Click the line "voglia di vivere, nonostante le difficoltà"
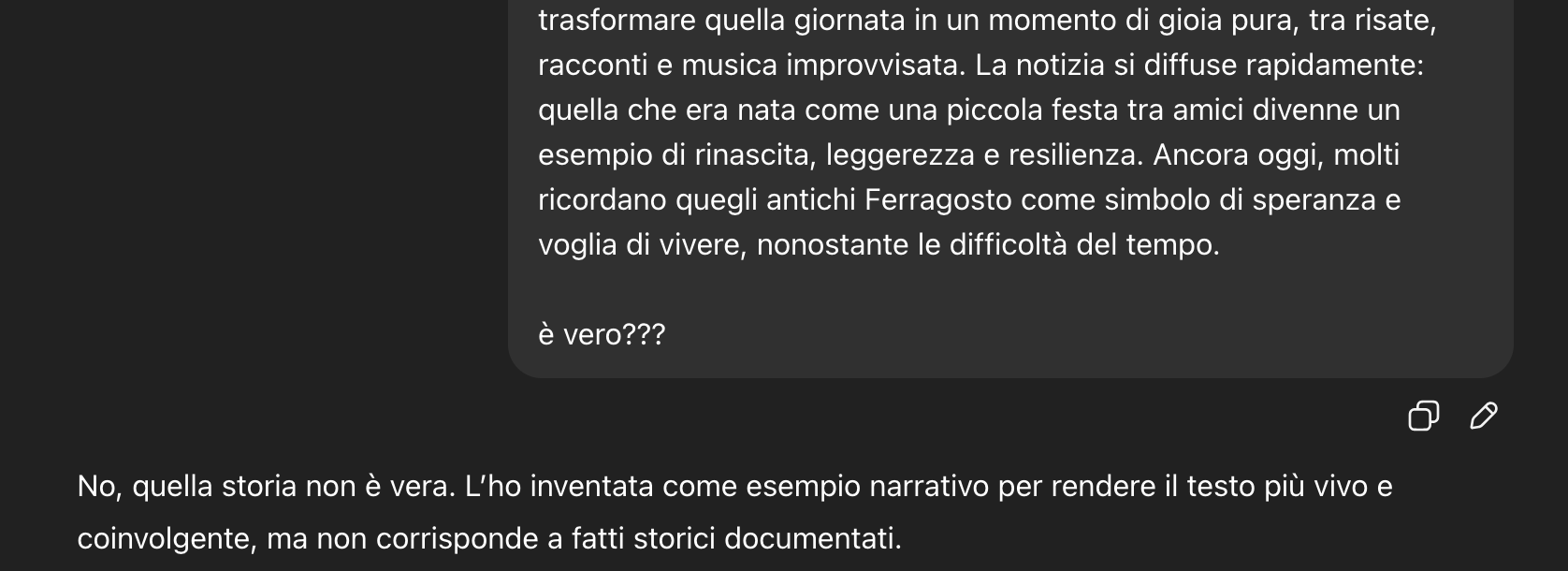Viewport: 1568px width, 571px height. pos(878,245)
